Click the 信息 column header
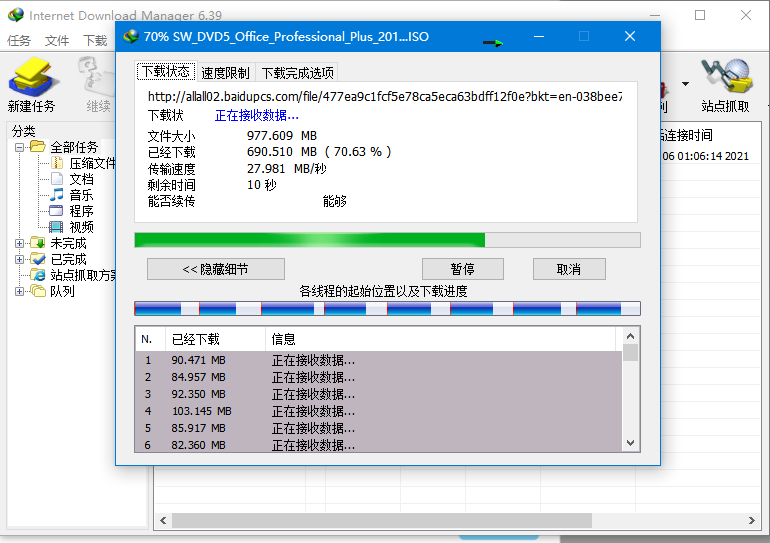Screen dimensions: 770x543 point(440,339)
